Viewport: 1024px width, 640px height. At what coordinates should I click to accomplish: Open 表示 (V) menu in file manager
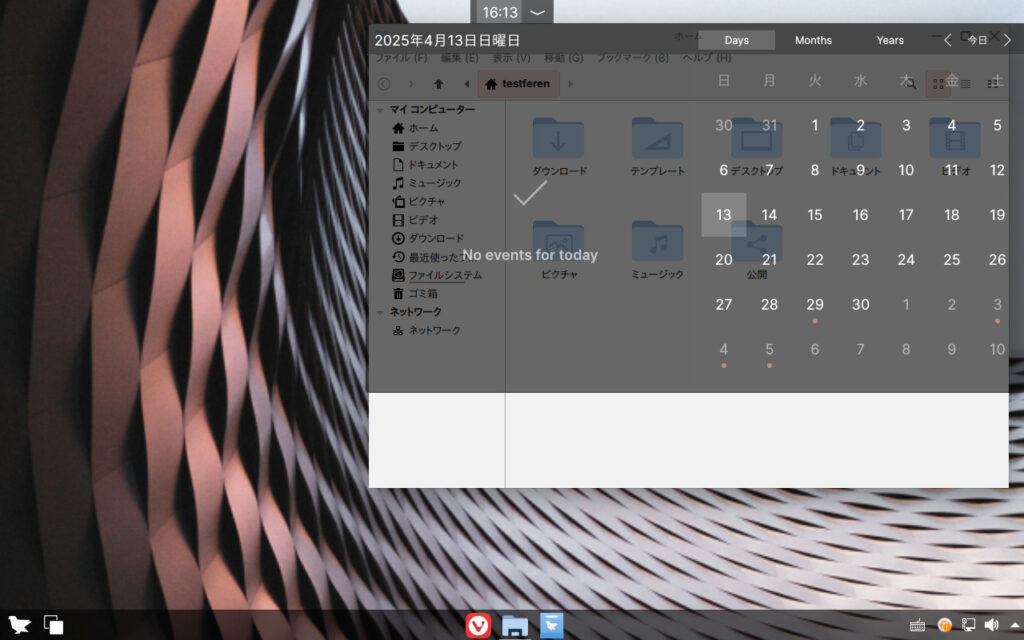[x=511, y=58]
